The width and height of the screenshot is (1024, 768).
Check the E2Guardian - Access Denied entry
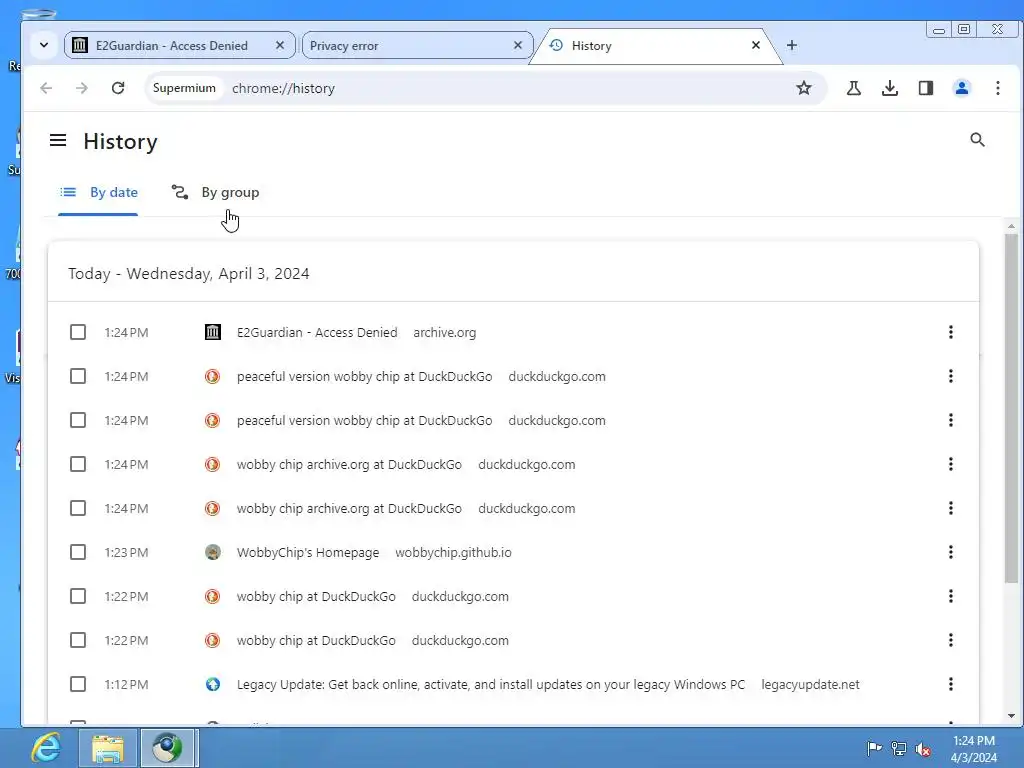coord(78,332)
